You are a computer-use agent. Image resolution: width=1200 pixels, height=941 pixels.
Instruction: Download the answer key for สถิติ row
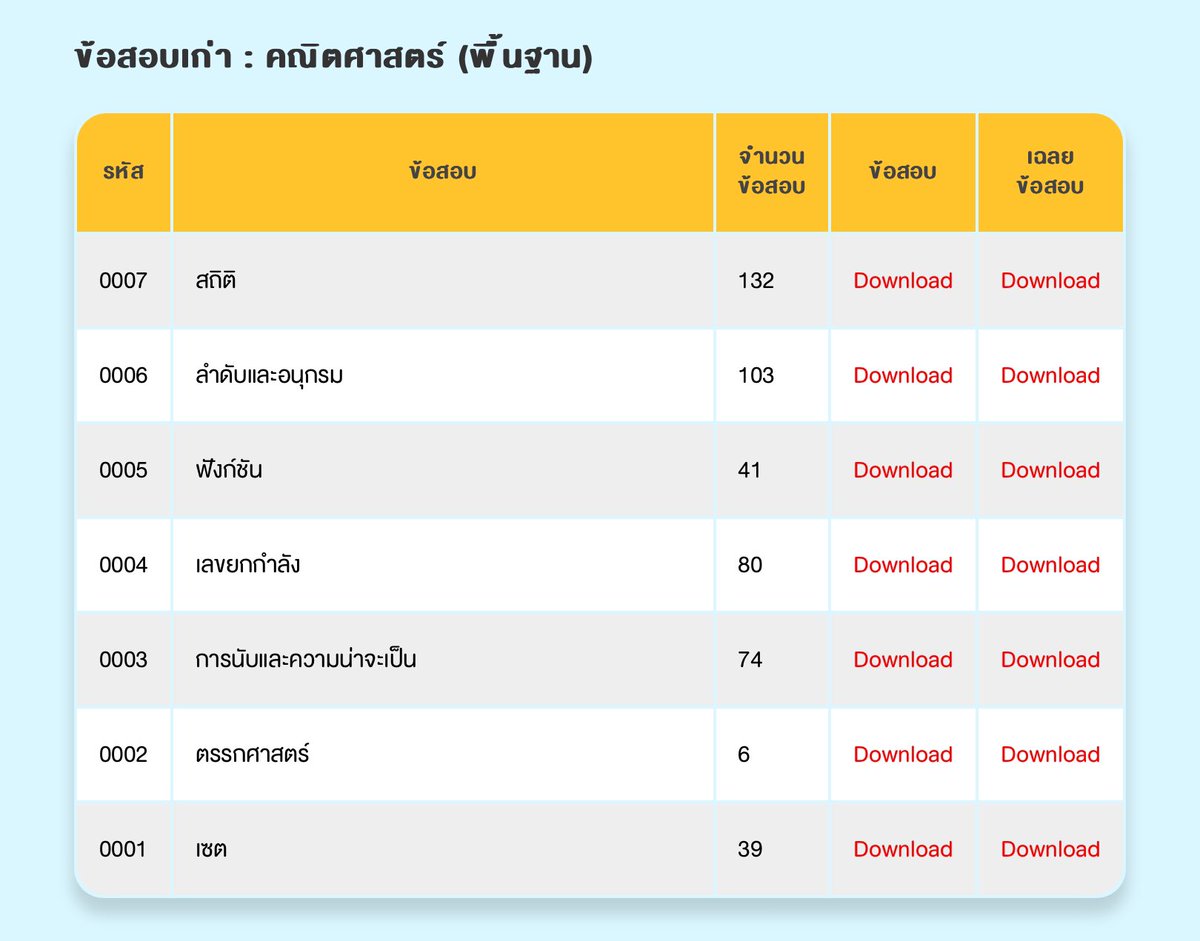[1050, 281]
